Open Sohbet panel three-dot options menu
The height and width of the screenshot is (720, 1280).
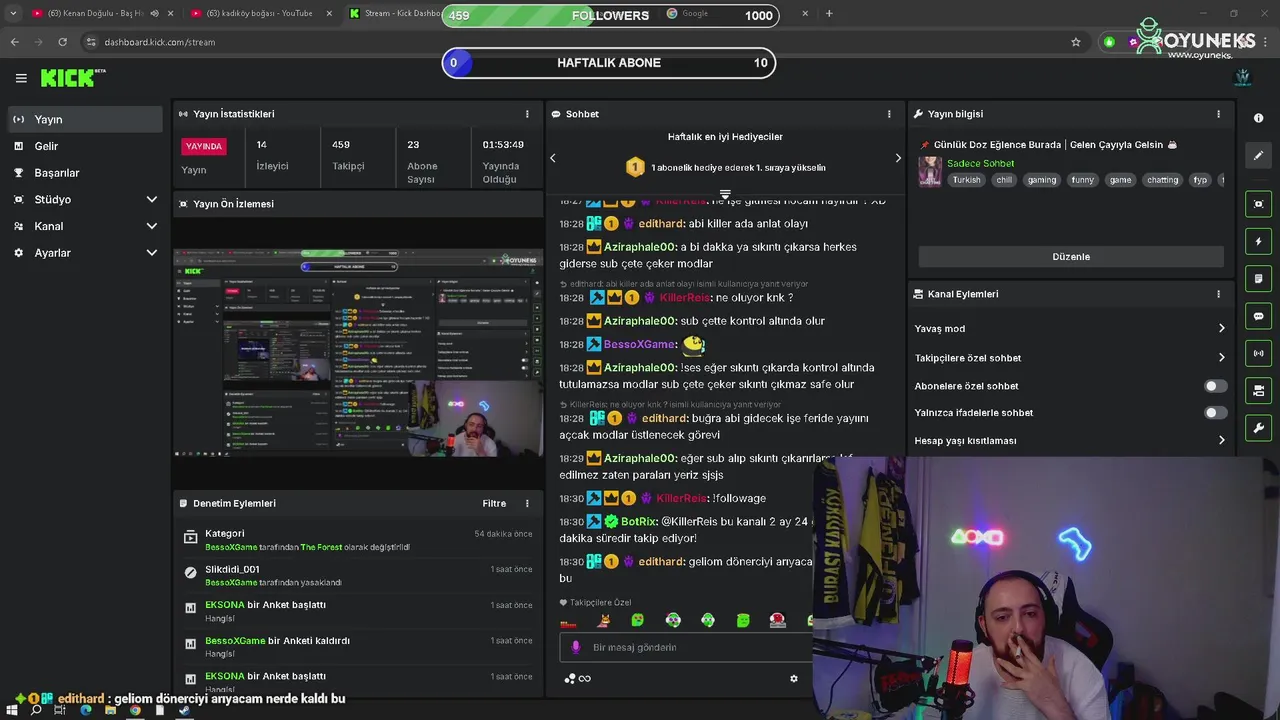coord(889,114)
